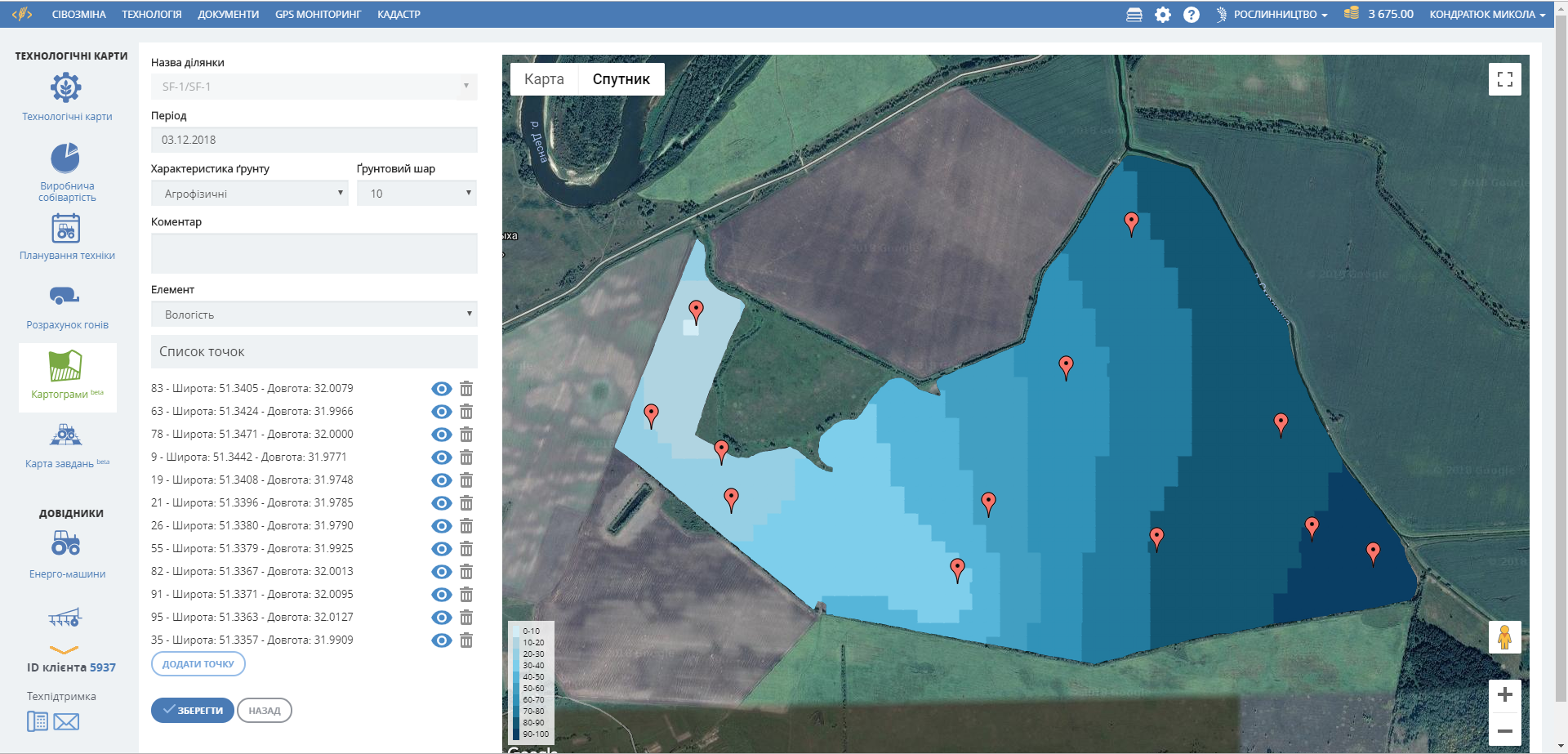Open the GPS МОНІТОРИНГ menu
The image size is (1568, 754).
click(318, 15)
